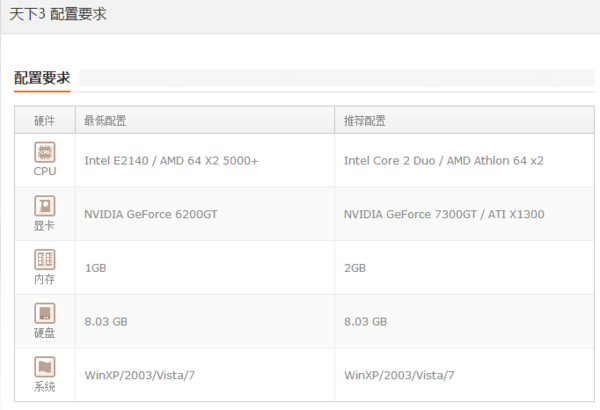Click the minimum 8.03 GB disk value
This screenshot has width=600, height=410.
tap(105, 322)
